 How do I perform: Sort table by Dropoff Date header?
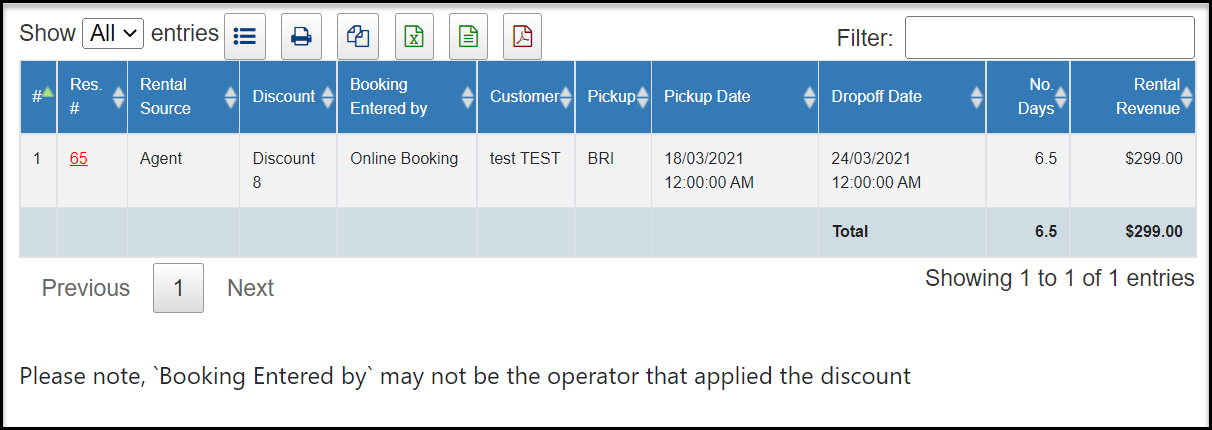[902, 97]
